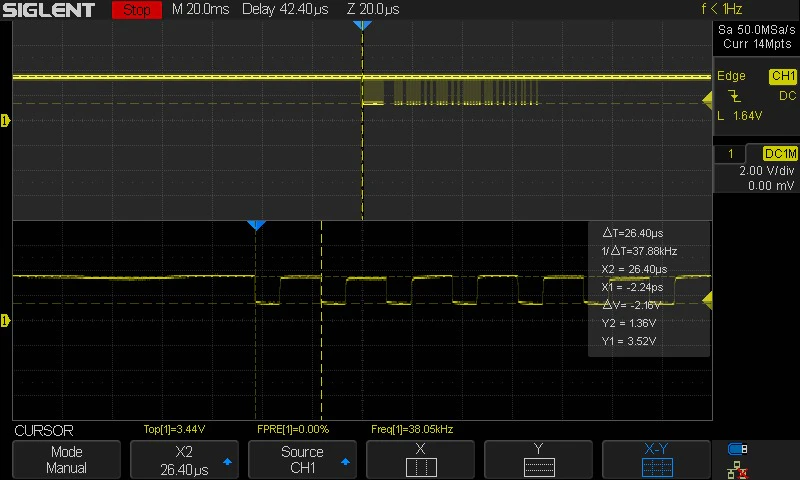The height and width of the screenshot is (480, 800).
Task: Click the Sa 50.0MSa/s sample rate
Action: [x=757, y=30]
